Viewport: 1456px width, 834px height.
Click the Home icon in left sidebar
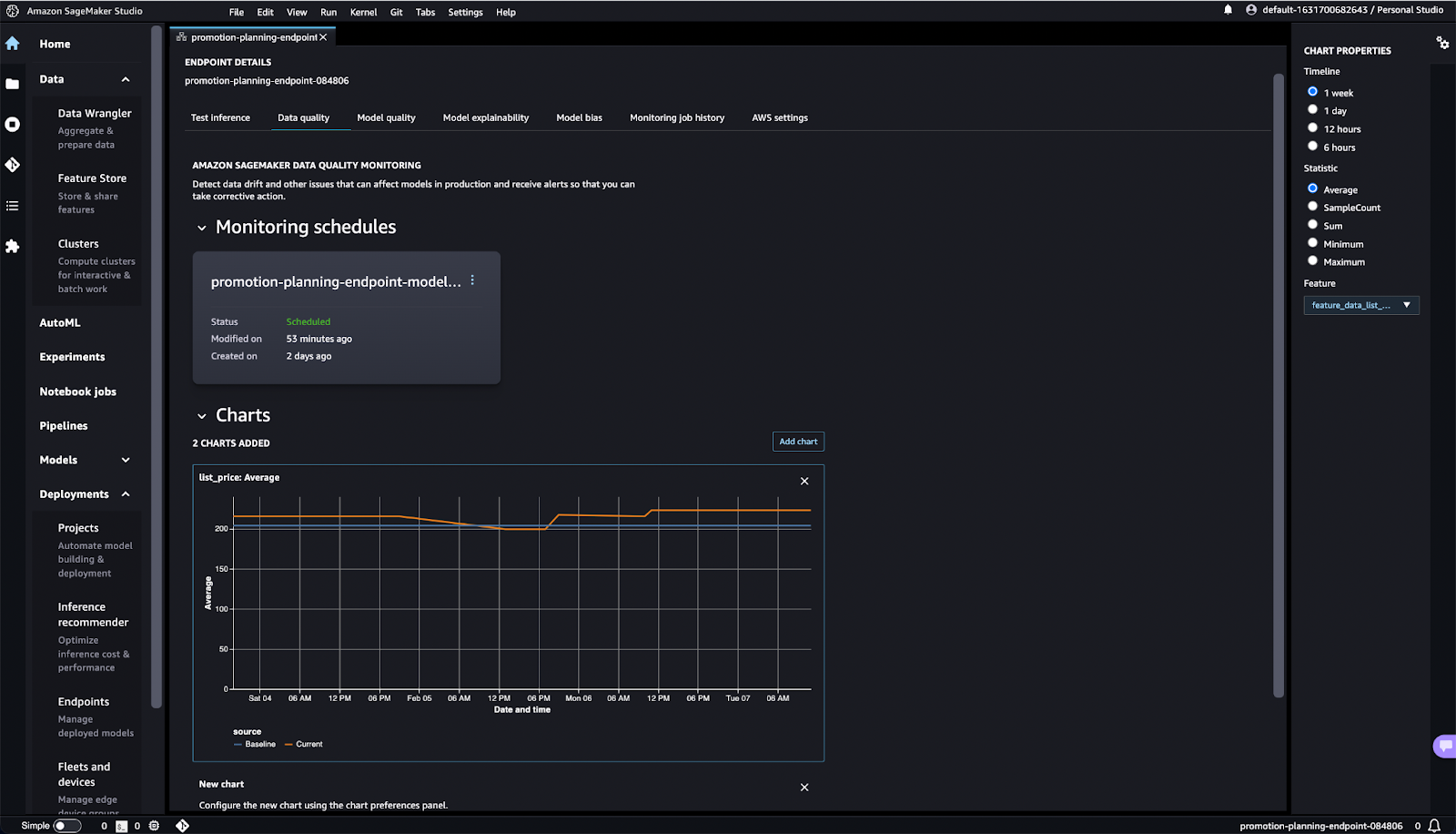(x=13, y=44)
